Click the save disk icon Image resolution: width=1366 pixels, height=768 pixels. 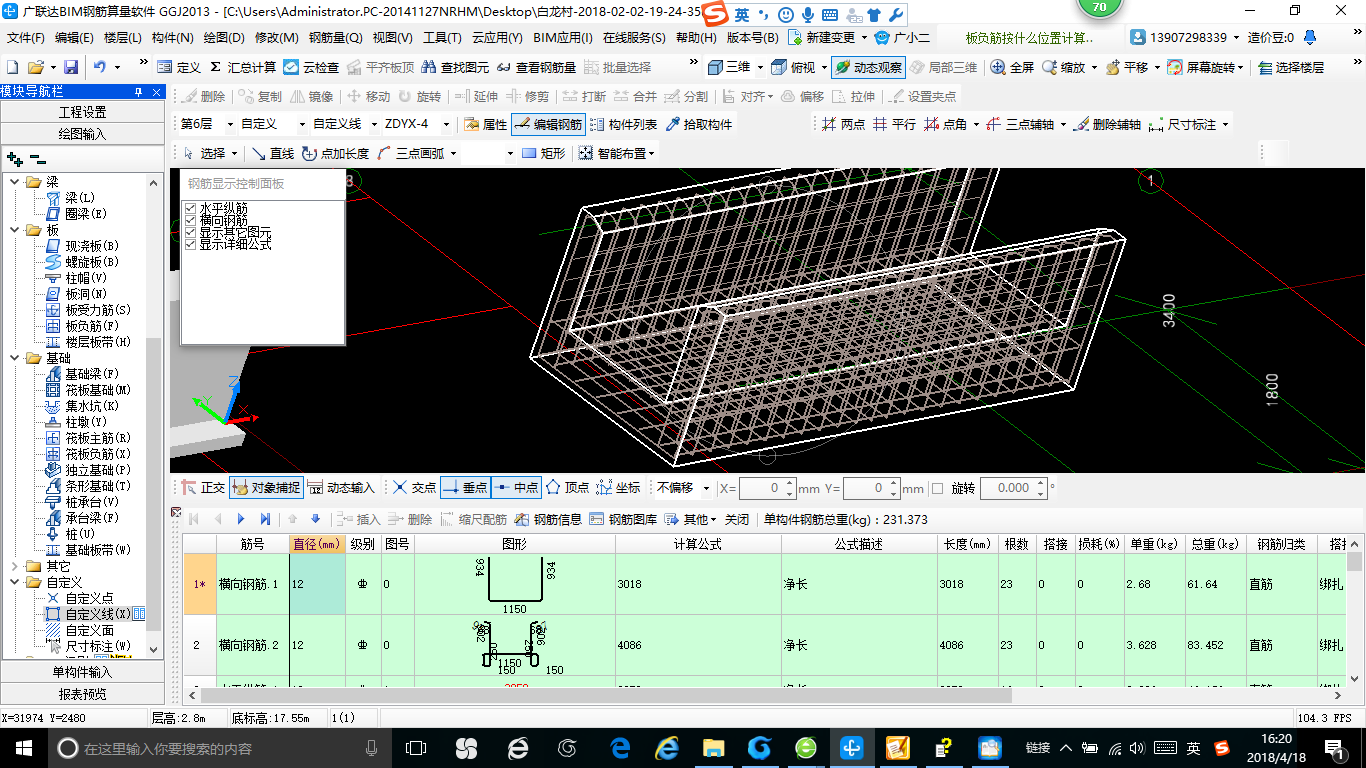[71, 67]
